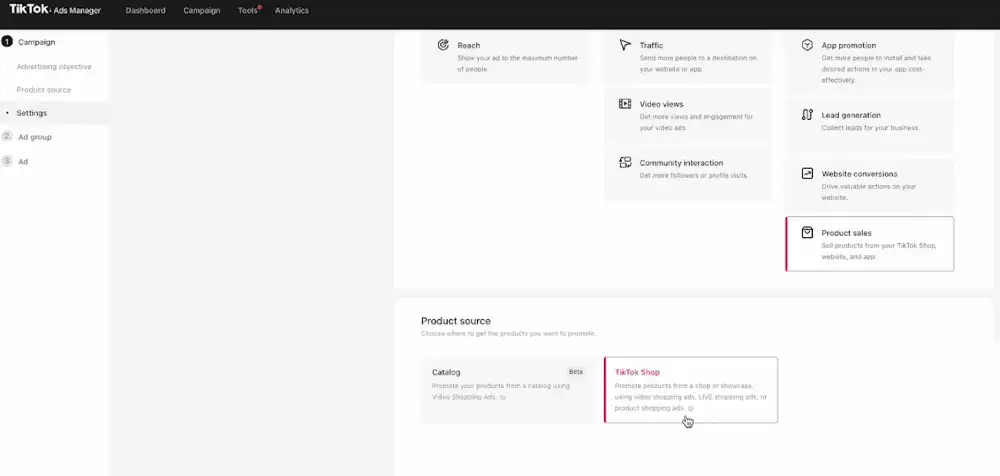Click the step 1 number circle
The image size is (1000, 476).
pos(7,41)
